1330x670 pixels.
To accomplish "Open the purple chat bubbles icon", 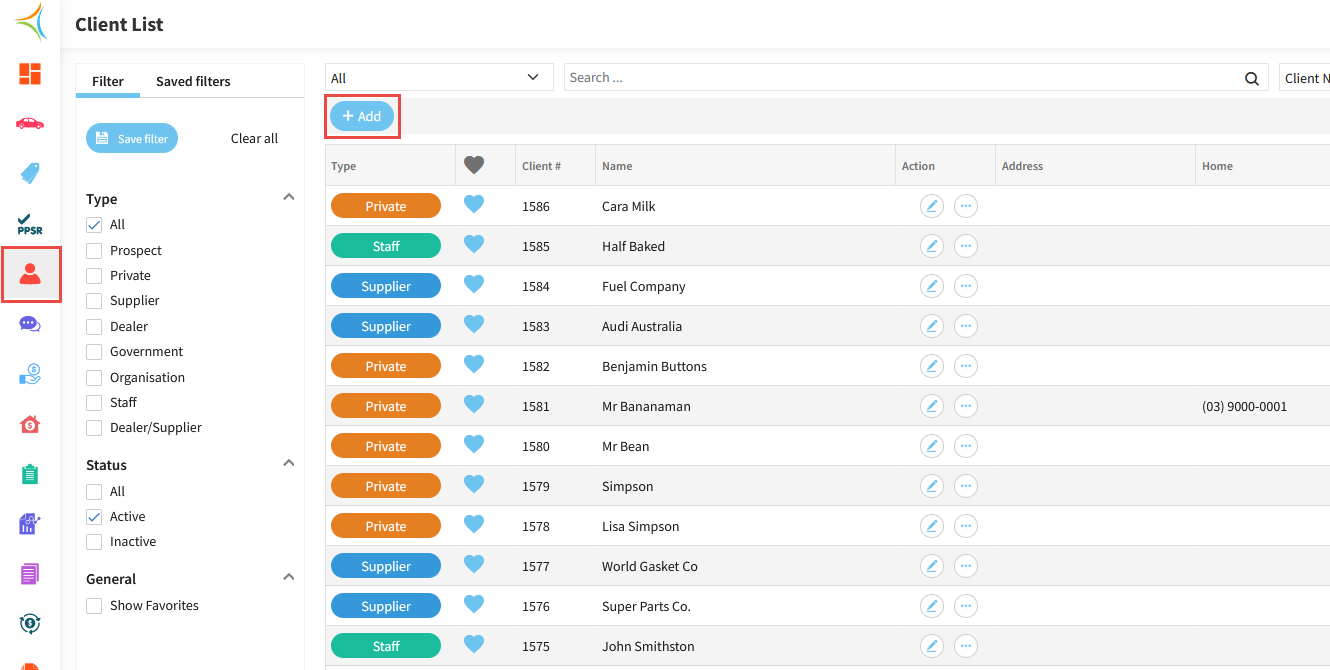I will (x=30, y=324).
